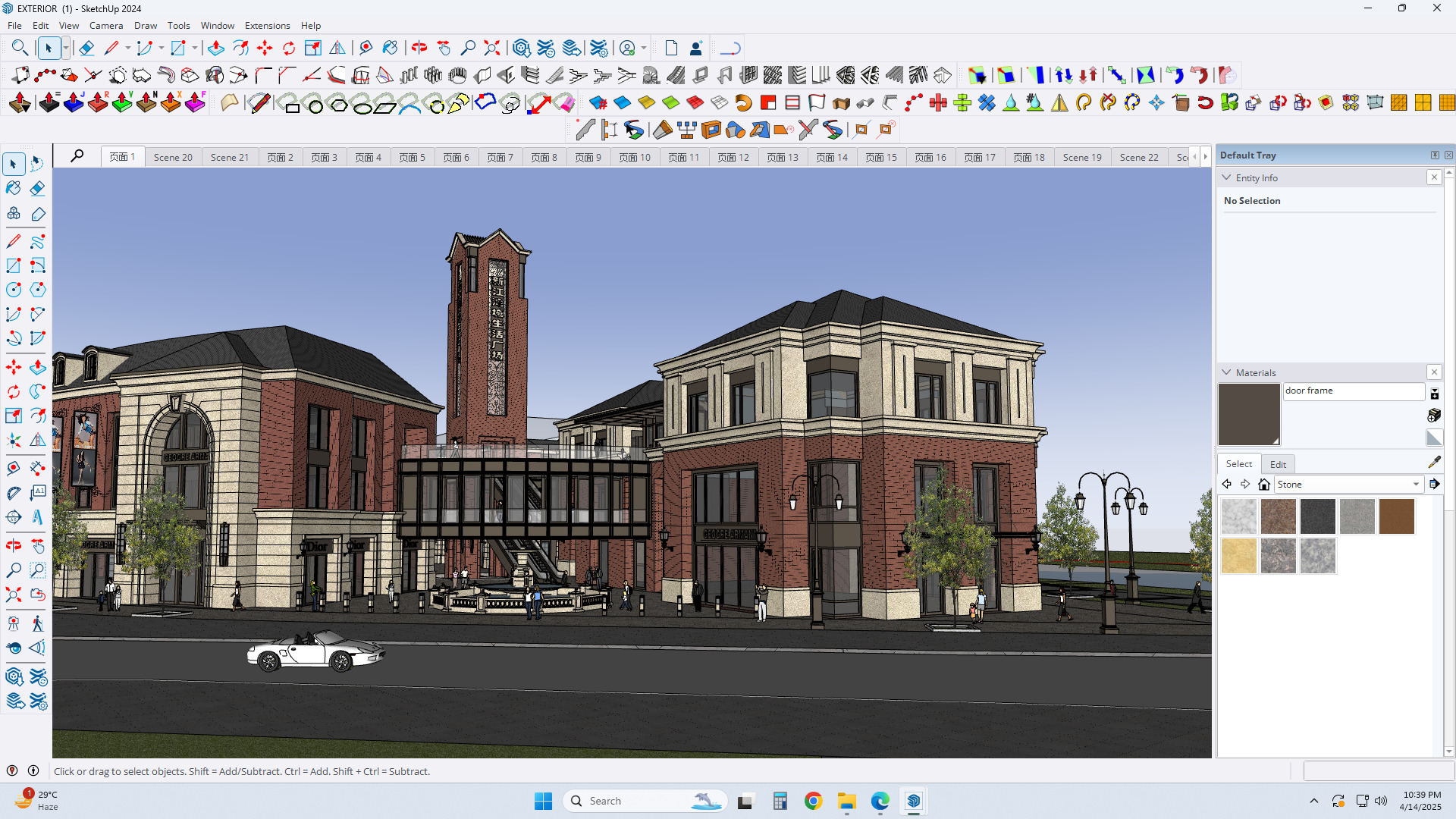This screenshot has width=1456, height=819.
Task: Select the brown solid stone swatch
Action: click(x=1397, y=516)
